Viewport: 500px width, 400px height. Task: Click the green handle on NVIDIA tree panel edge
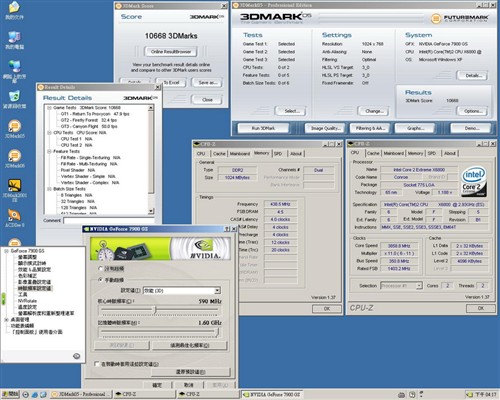(x=3, y=299)
